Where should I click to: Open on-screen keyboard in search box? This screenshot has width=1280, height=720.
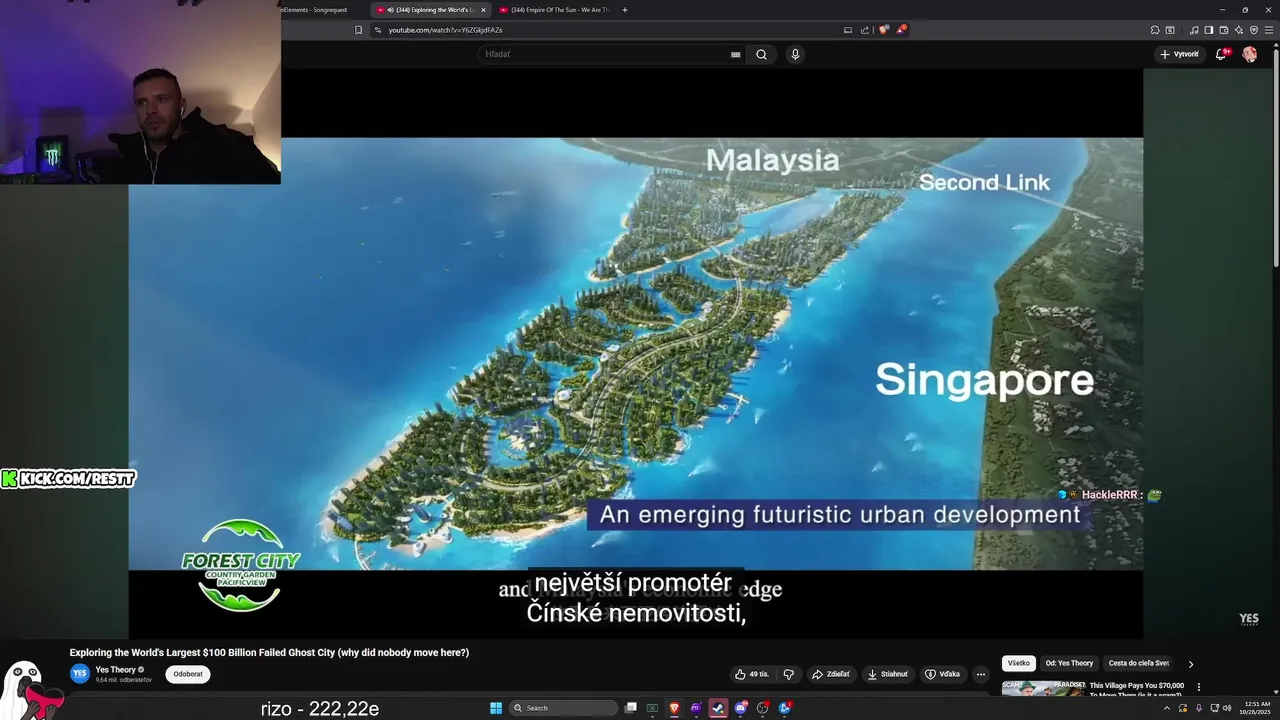point(736,54)
